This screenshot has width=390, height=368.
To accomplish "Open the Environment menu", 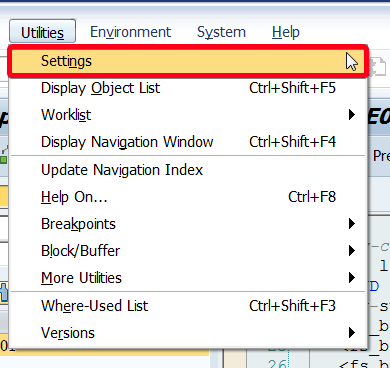I will pyautogui.click(x=130, y=32).
